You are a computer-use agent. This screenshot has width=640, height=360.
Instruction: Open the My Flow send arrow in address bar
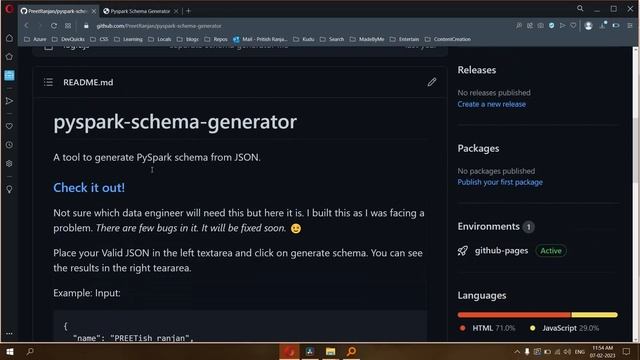[562, 25]
